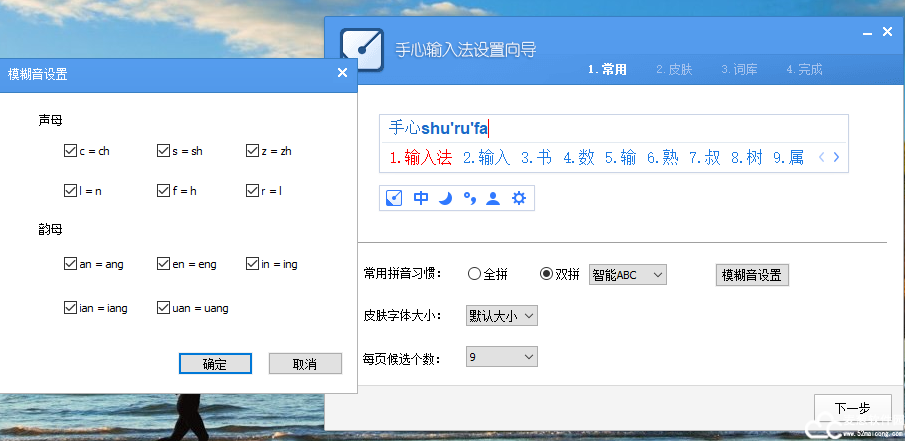Toggle the r = l checkbox
The image size is (905, 441).
(x=264, y=190)
